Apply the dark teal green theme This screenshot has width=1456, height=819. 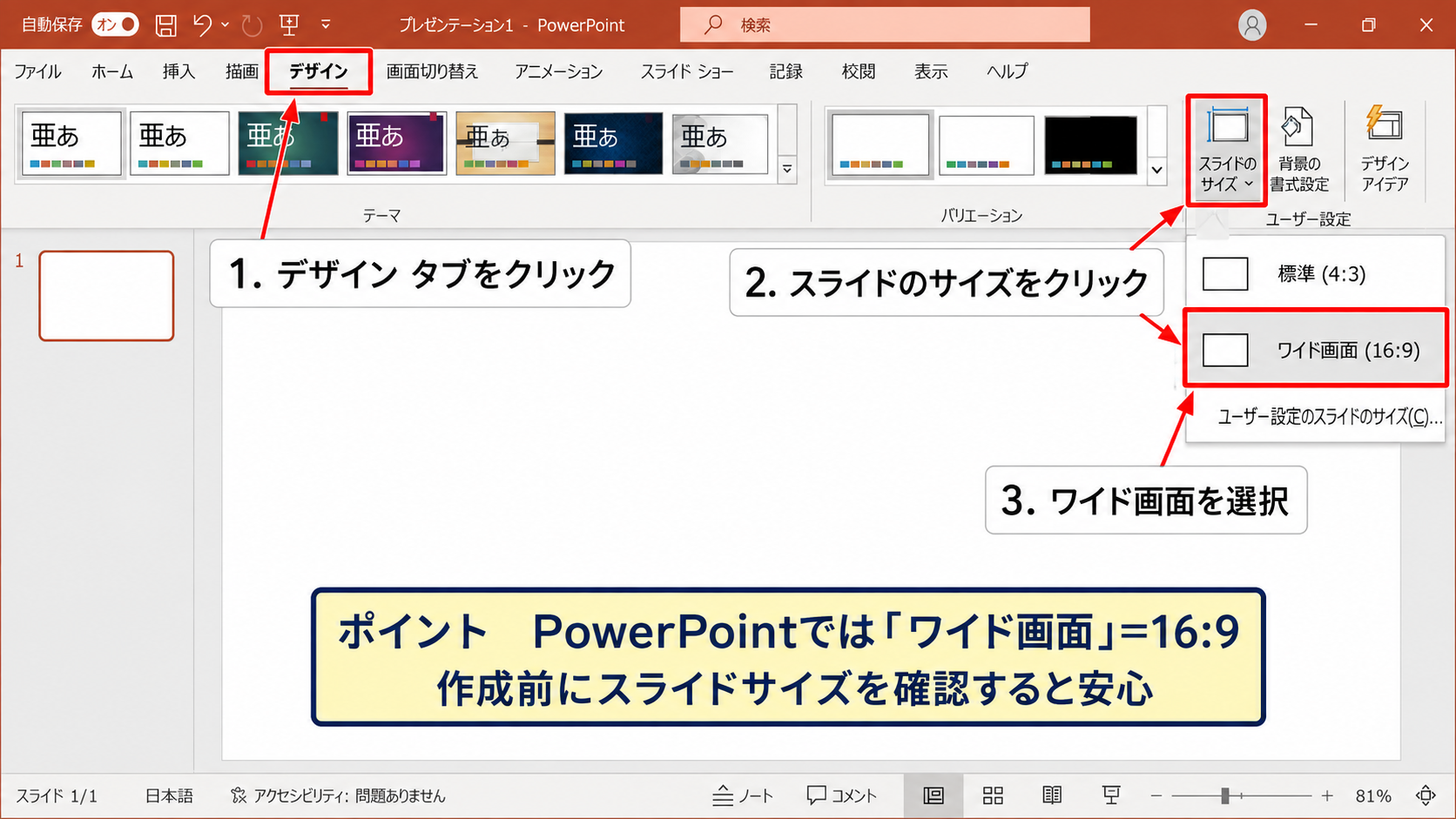click(288, 144)
